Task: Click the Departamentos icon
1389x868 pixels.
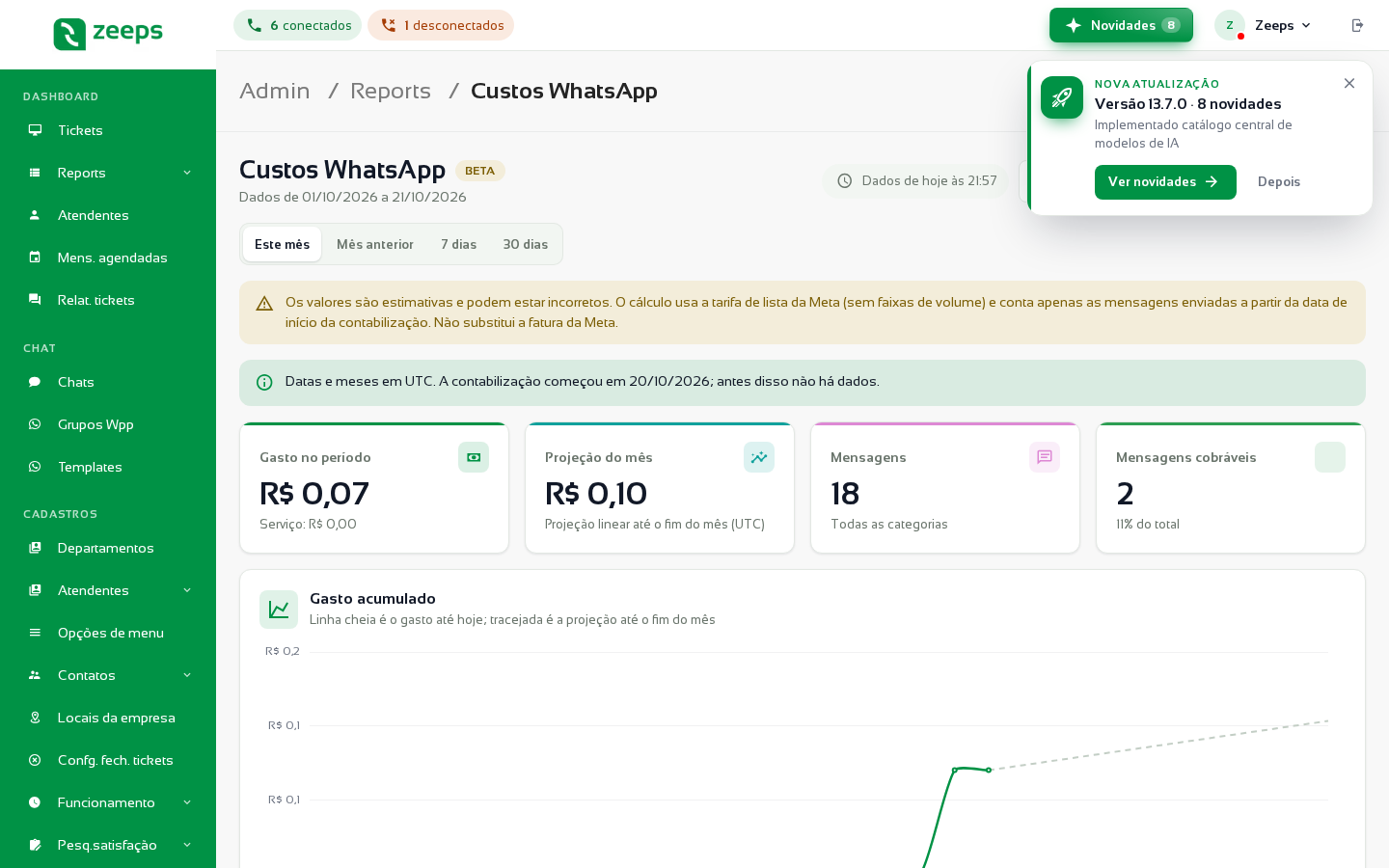Action: pos(35,548)
